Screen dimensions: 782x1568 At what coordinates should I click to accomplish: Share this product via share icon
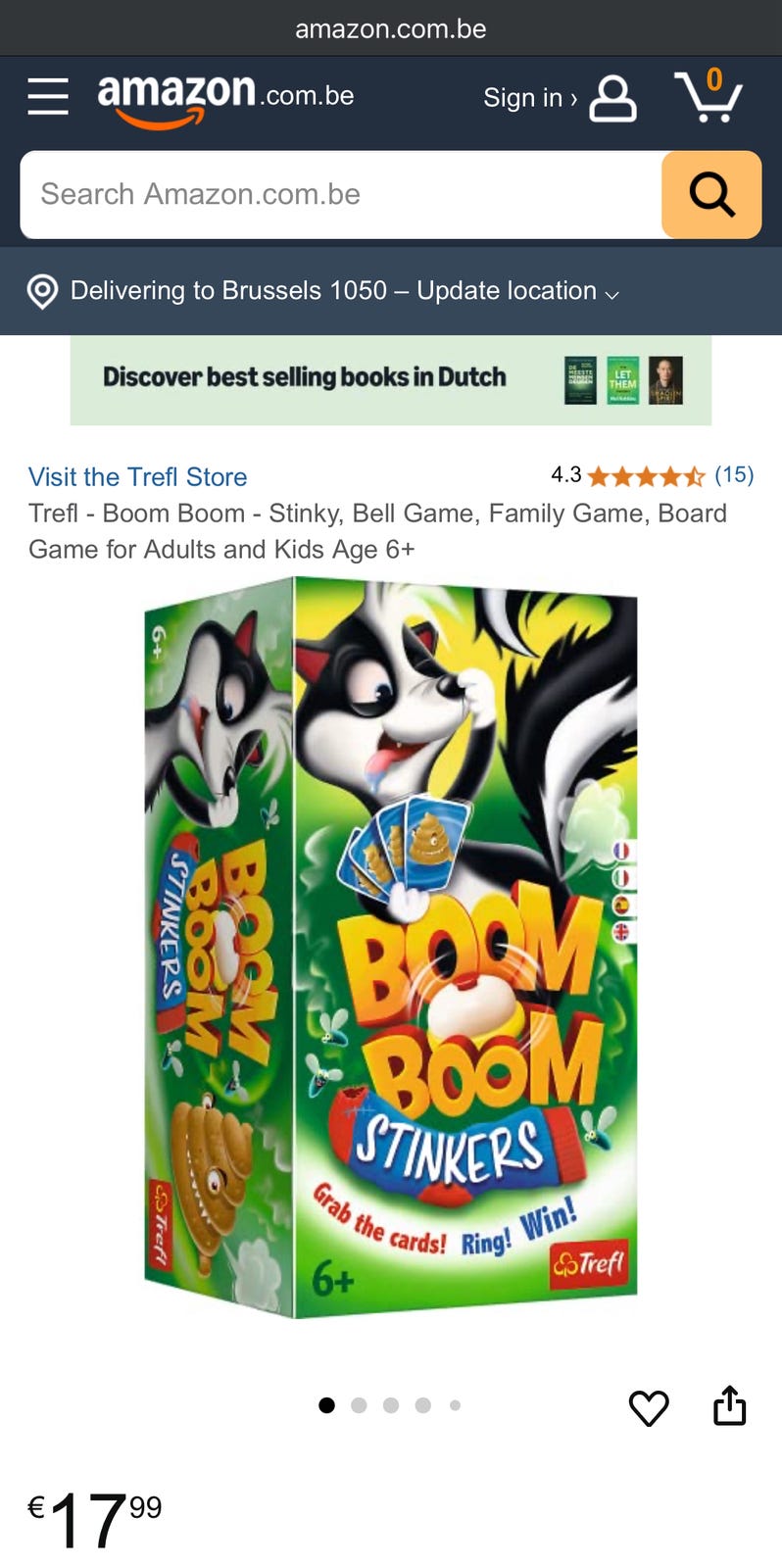tap(729, 1405)
